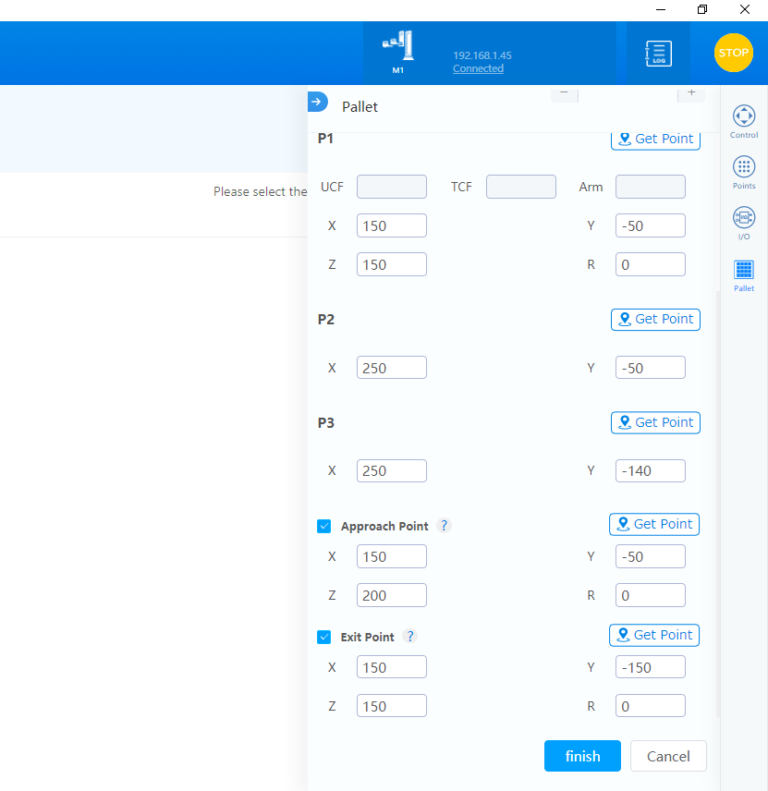Click Exit Point help question icon
This screenshot has width=768, height=791.
tap(410, 637)
